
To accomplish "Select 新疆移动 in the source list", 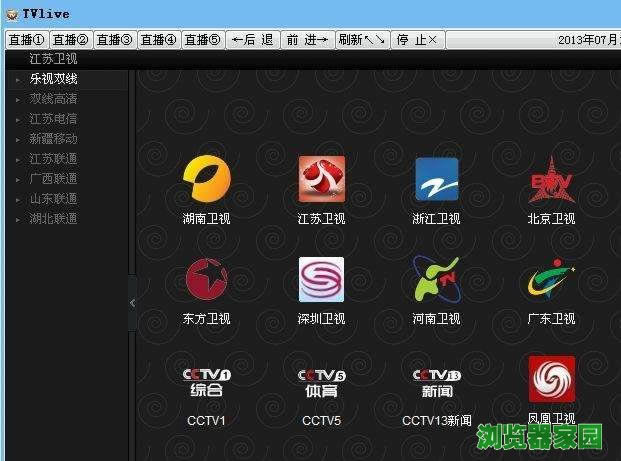I will [53, 139].
